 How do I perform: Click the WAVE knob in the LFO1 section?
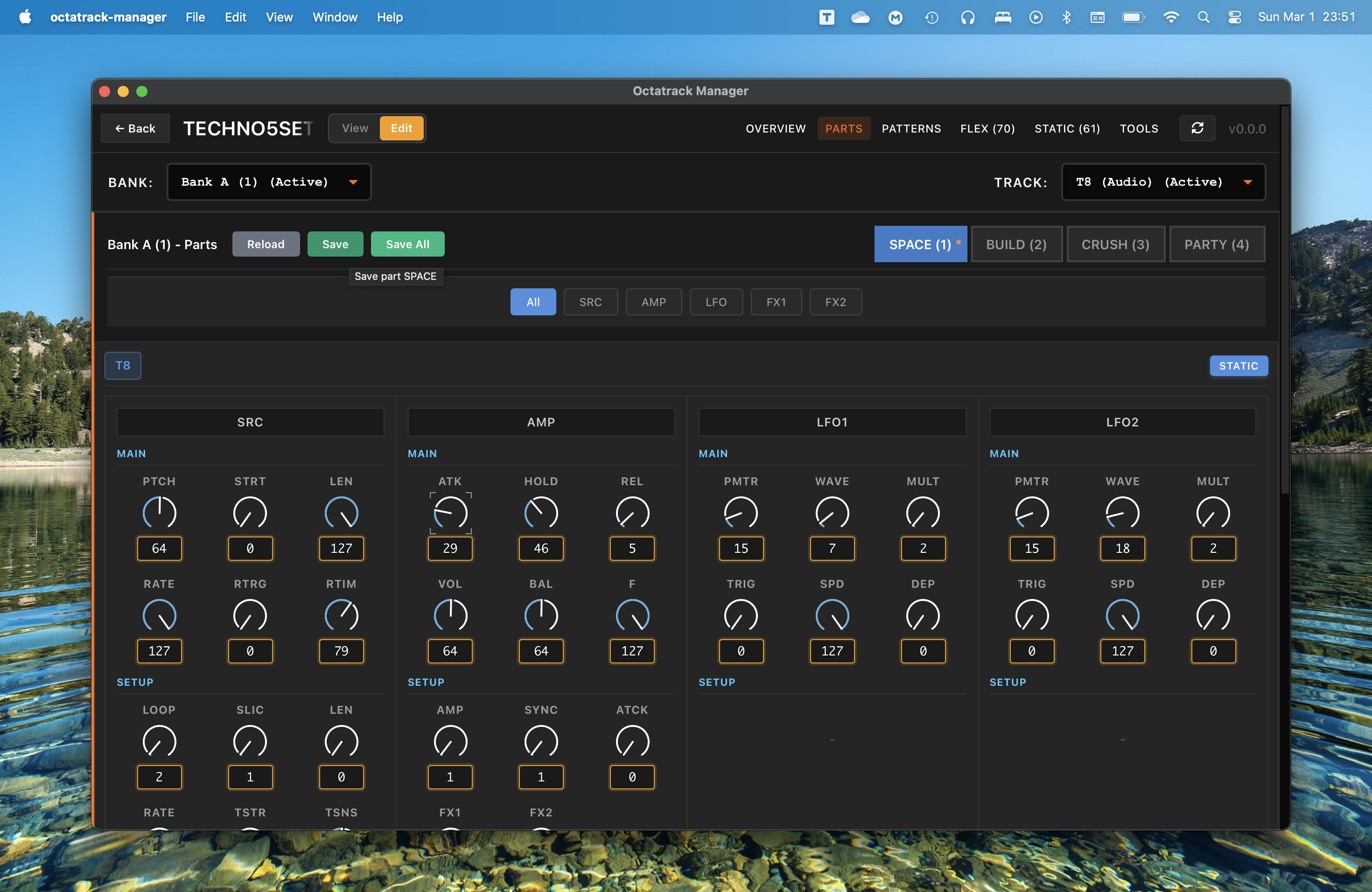[x=832, y=512]
